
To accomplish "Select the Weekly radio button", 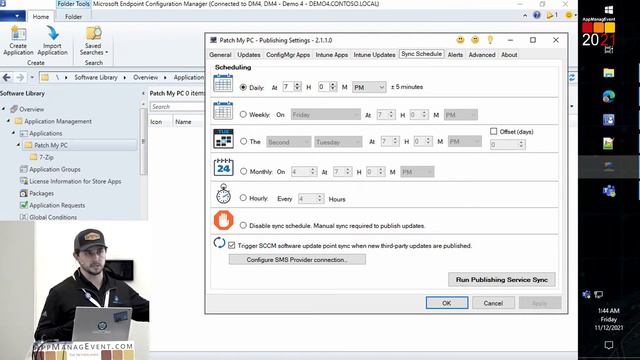I will tap(243, 114).
